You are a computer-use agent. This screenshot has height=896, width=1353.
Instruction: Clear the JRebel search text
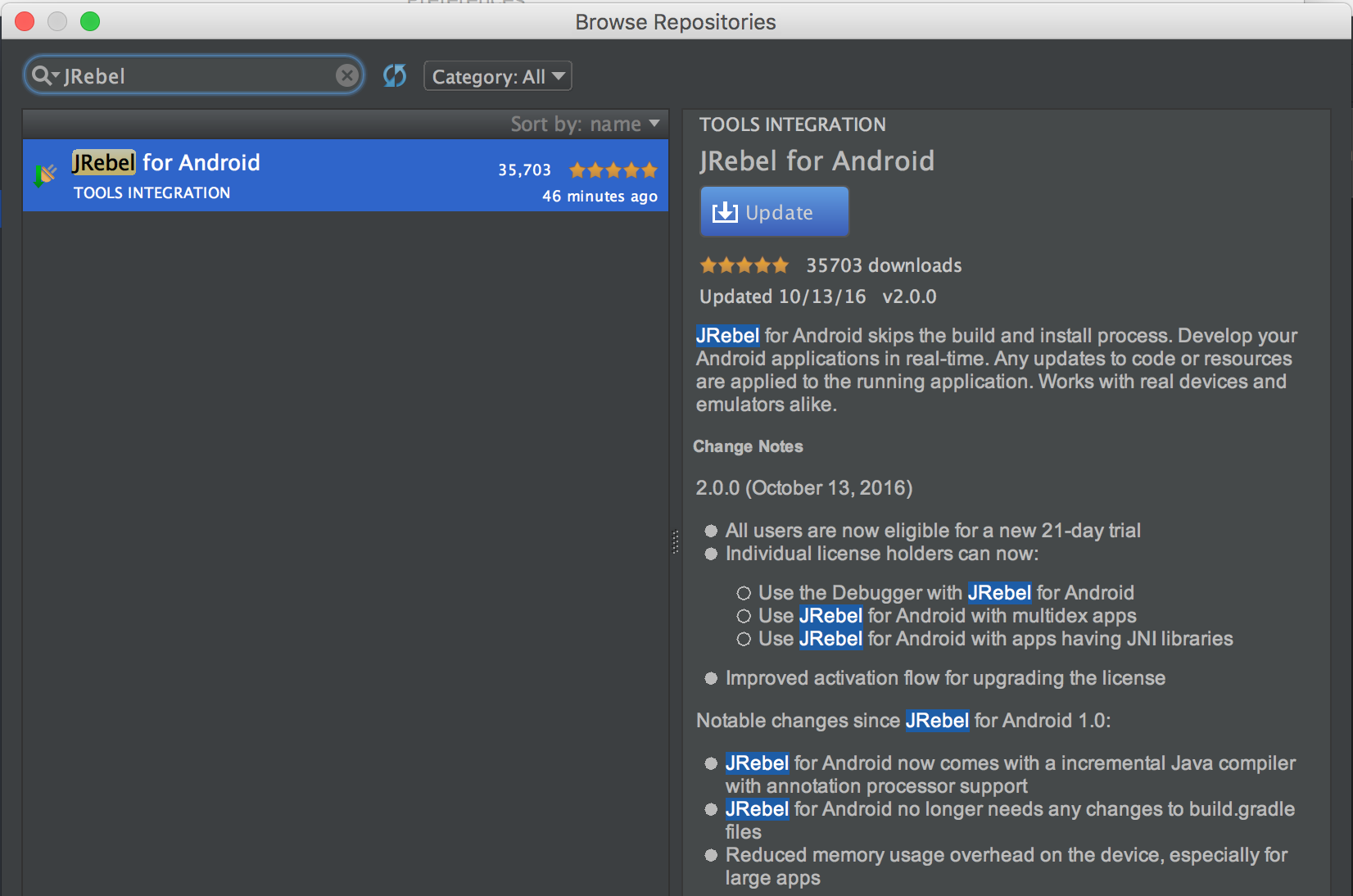point(347,75)
